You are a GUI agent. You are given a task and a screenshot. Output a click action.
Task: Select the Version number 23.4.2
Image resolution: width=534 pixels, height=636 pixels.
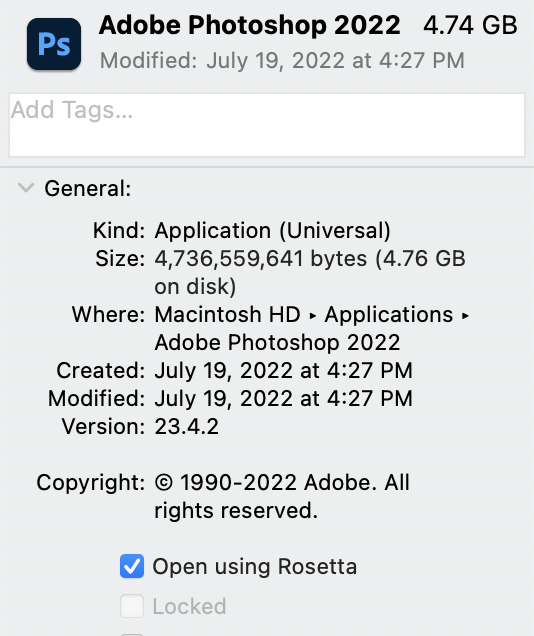click(x=187, y=426)
